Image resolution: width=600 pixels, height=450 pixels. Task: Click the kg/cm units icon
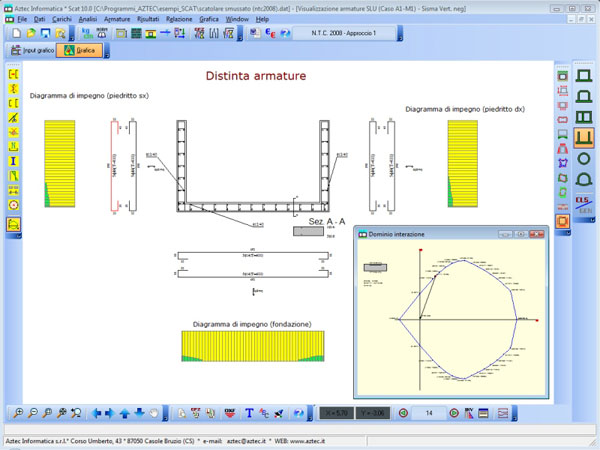88,33
